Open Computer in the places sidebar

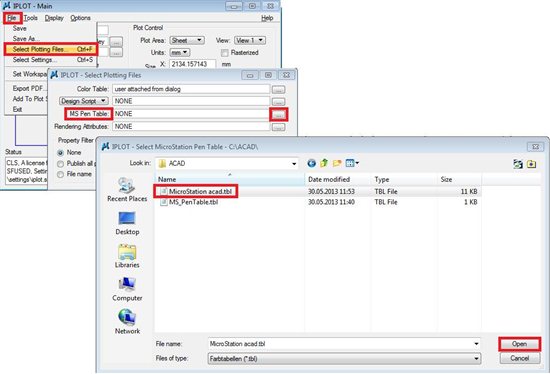127,289
